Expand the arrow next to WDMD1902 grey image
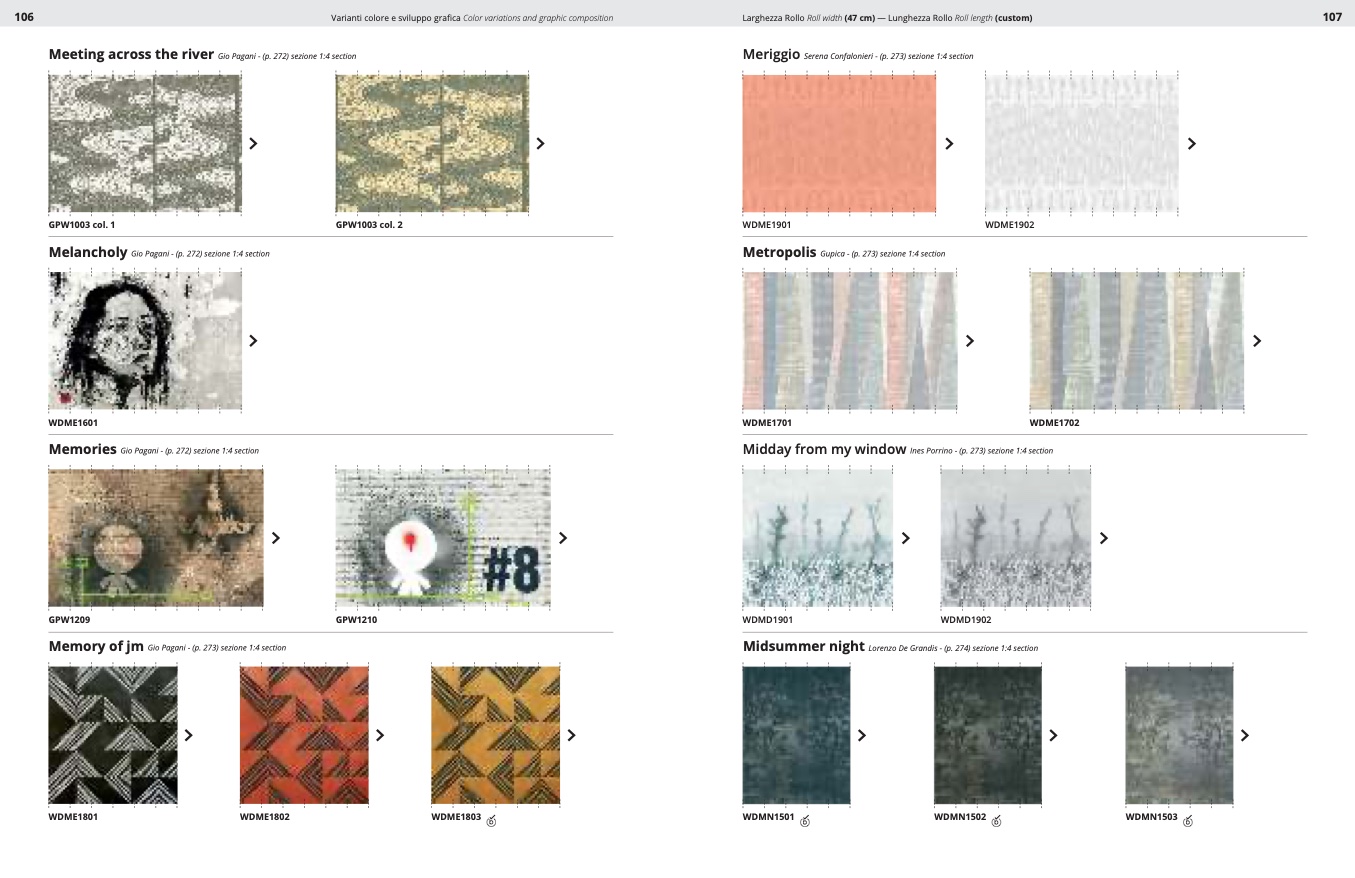The width and height of the screenshot is (1355, 878). [1104, 538]
